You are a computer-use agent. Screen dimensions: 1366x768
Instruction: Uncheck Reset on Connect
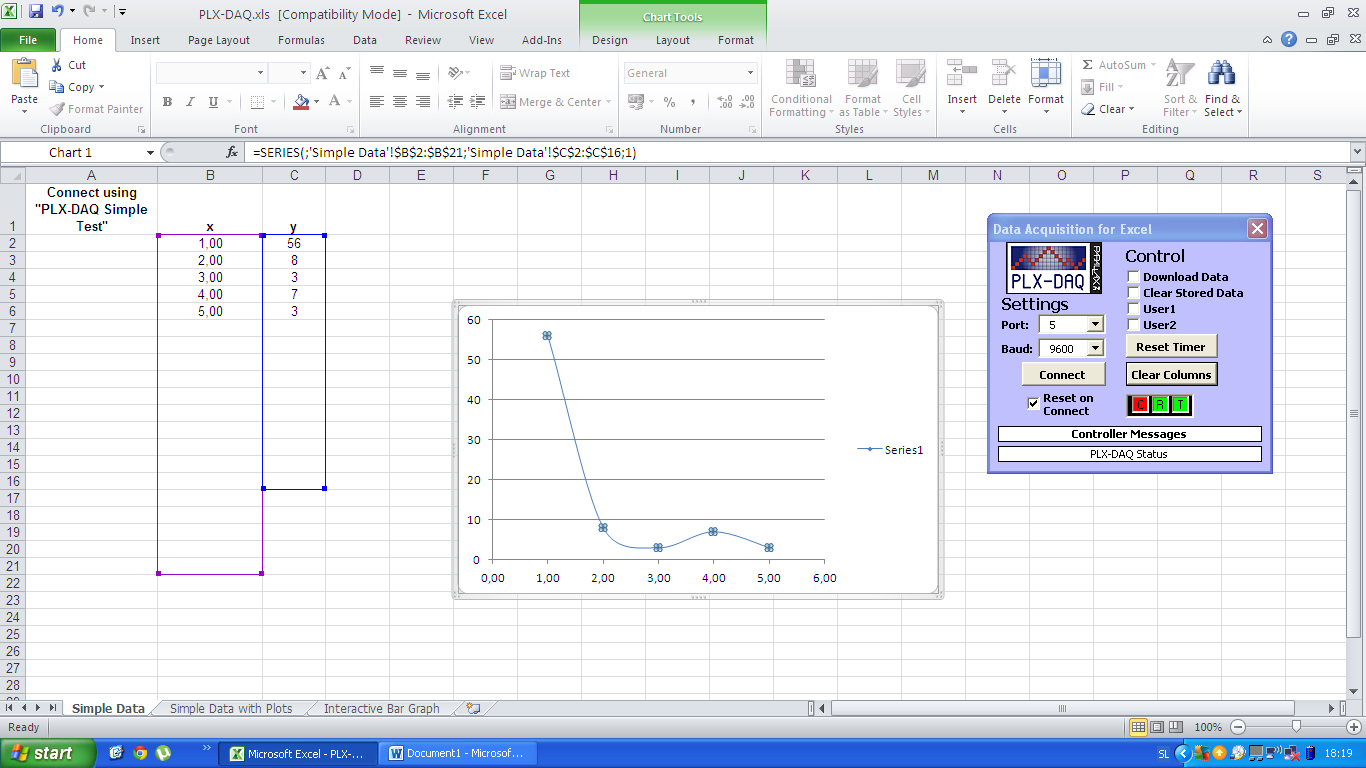pyautogui.click(x=1034, y=404)
